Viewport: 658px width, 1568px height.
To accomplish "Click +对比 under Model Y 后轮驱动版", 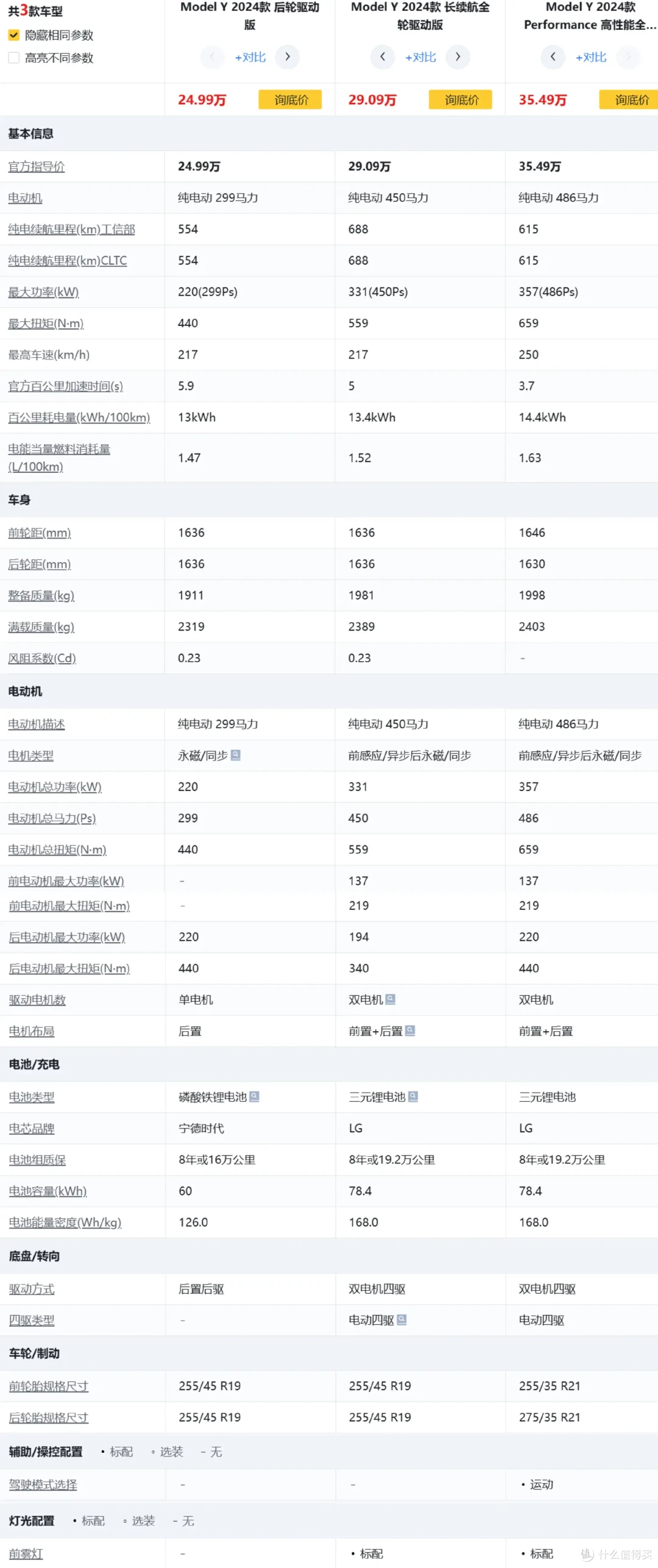I will click(x=250, y=57).
